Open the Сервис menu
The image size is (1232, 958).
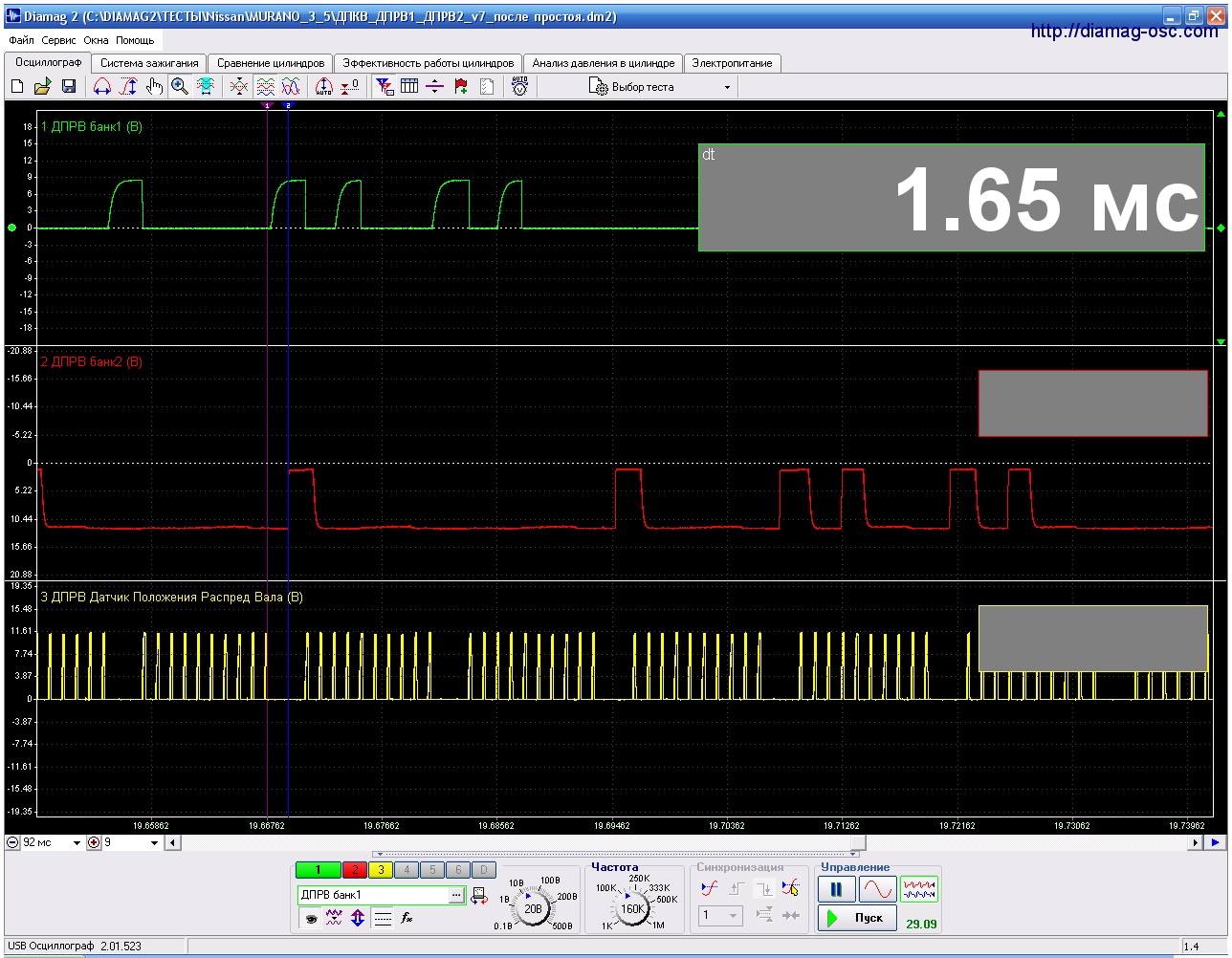coord(58,41)
